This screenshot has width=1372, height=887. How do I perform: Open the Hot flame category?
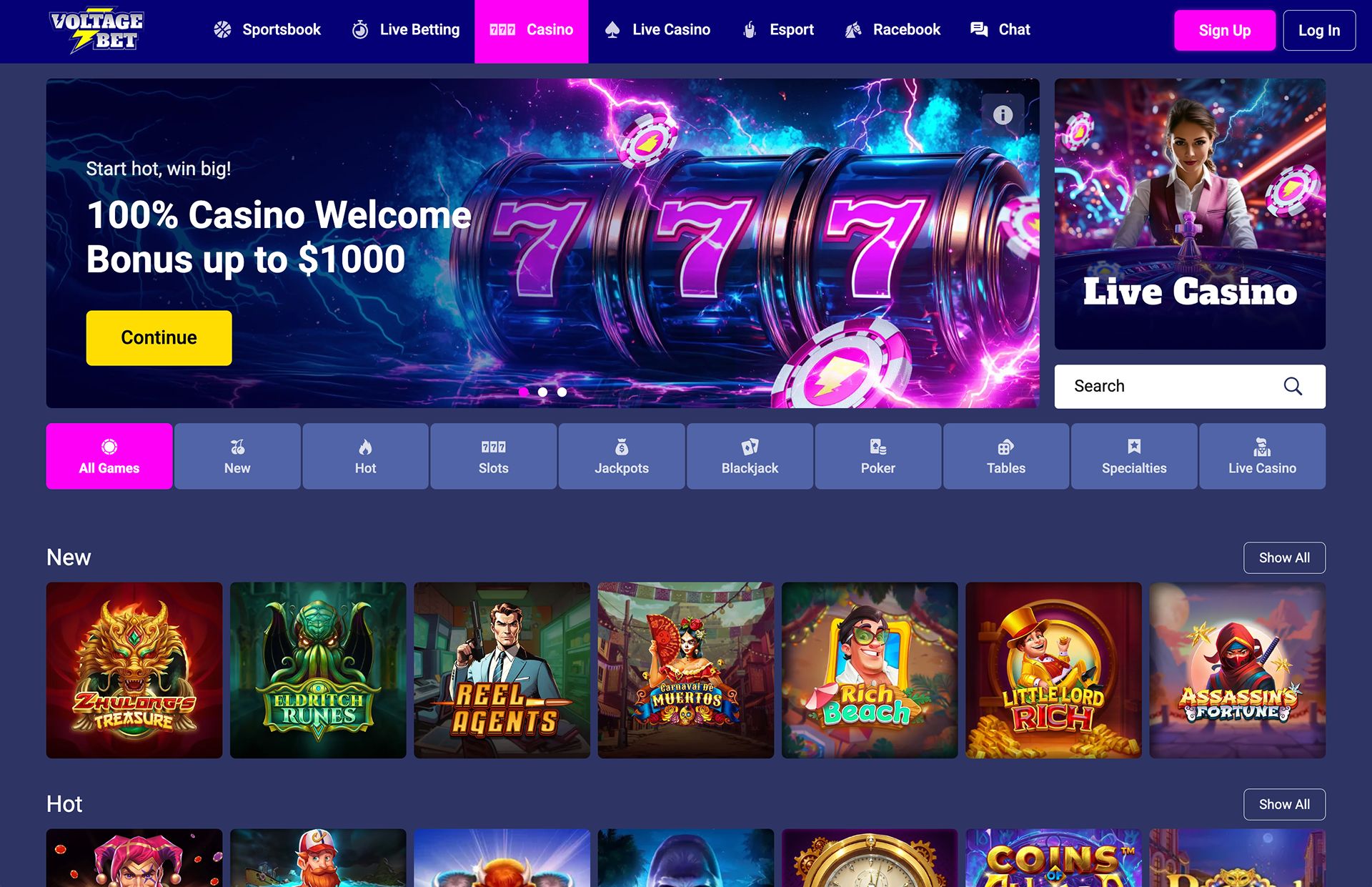coord(365,456)
